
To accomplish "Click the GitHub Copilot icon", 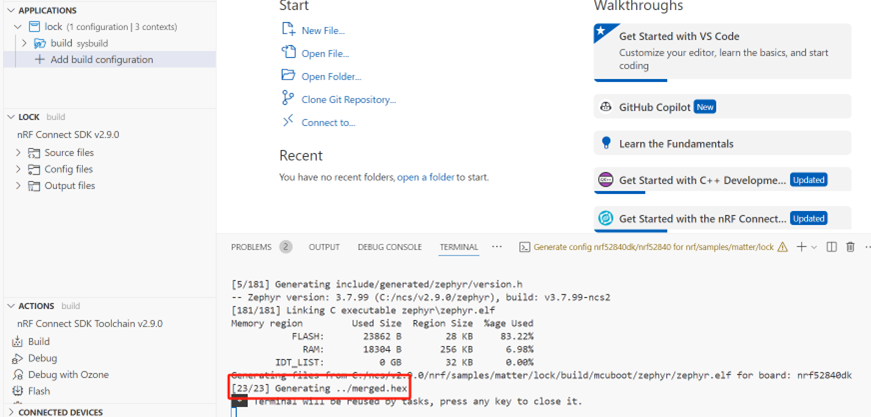I will pyautogui.click(x=606, y=107).
